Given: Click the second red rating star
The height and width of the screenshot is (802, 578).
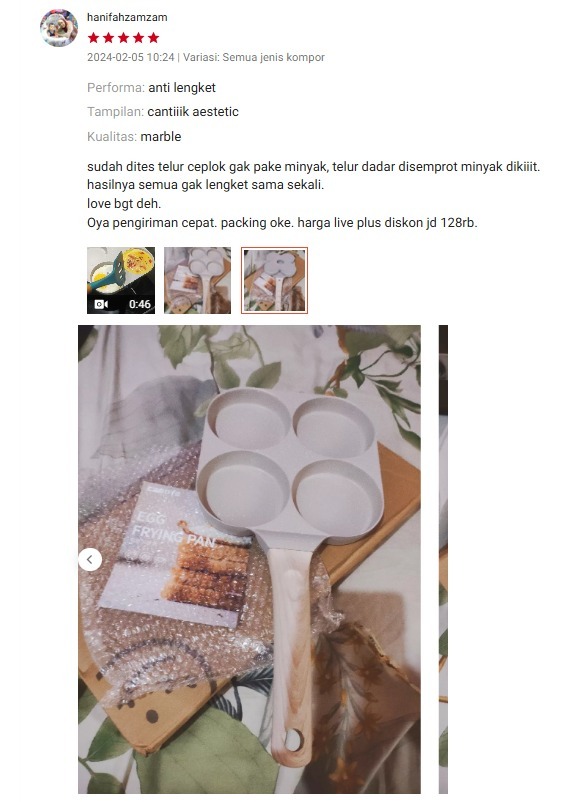Looking at the screenshot, I should pos(108,38).
